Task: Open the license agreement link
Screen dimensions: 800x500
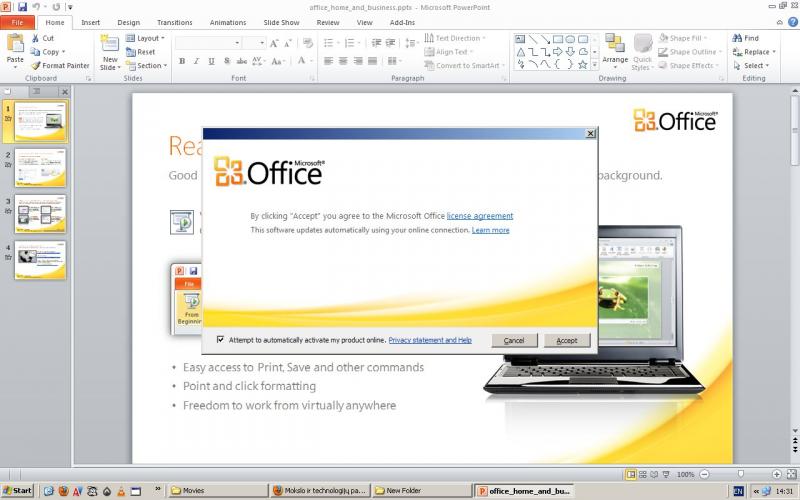Action: [480, 215]
